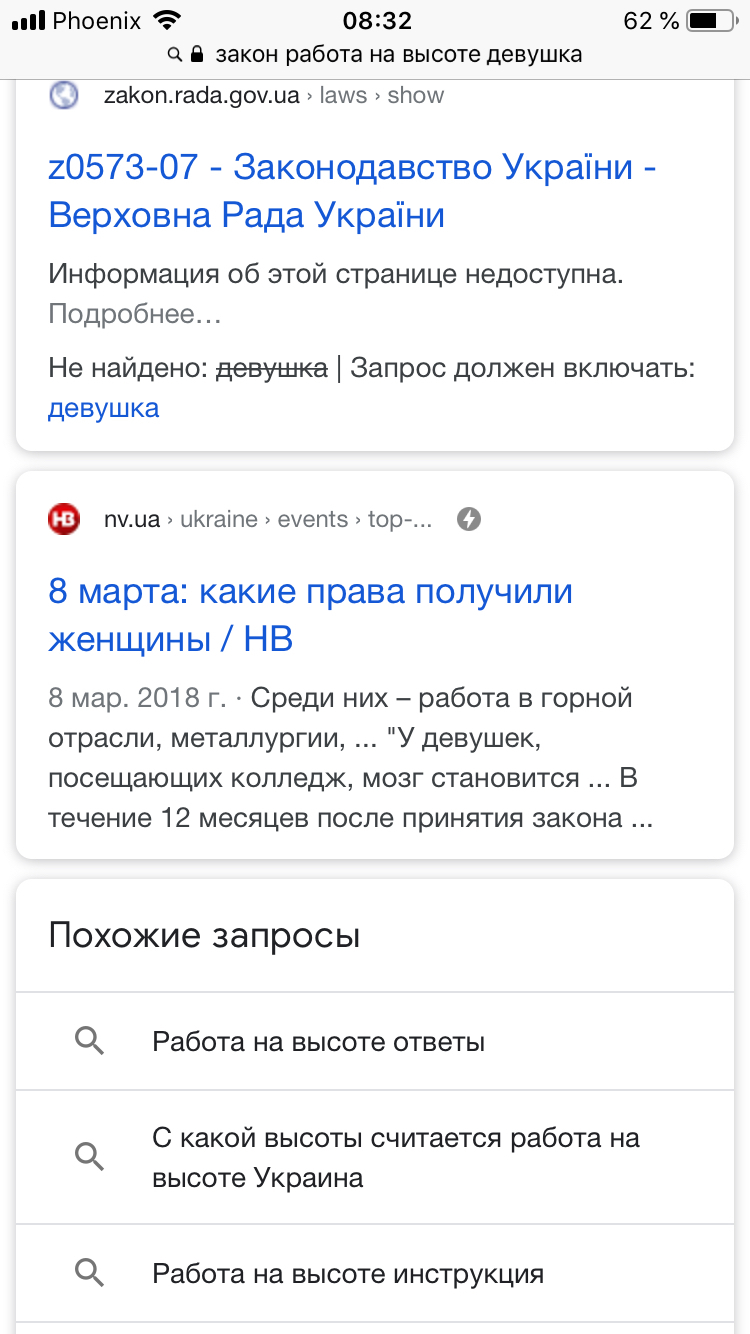750x1334 pixels.
Task: Tap search icon beside 'С какой высоты считается'
Action: click(90, 1157)
